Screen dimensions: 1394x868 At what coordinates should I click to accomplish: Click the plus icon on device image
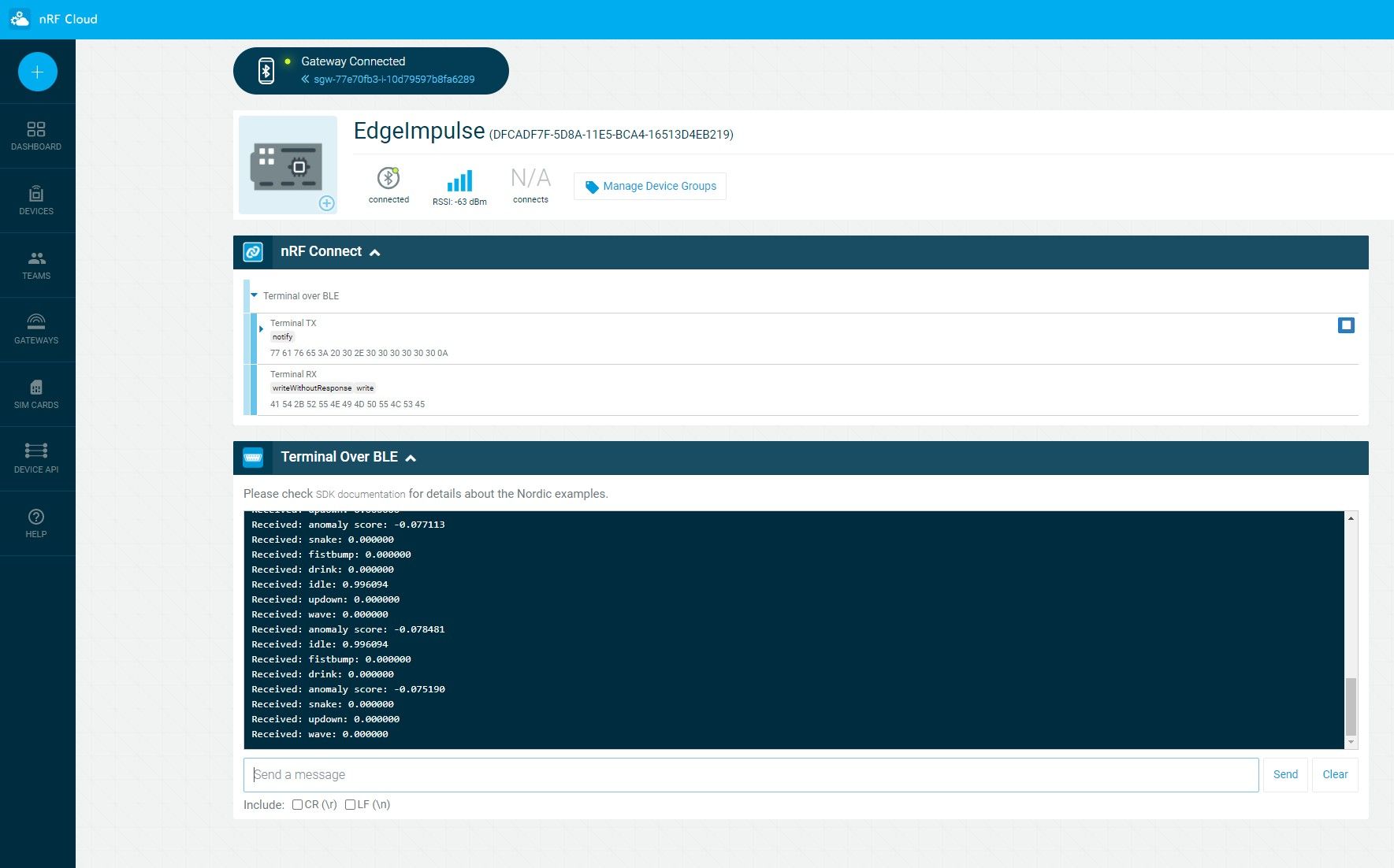pyautogui.click(x=326, y=203)
